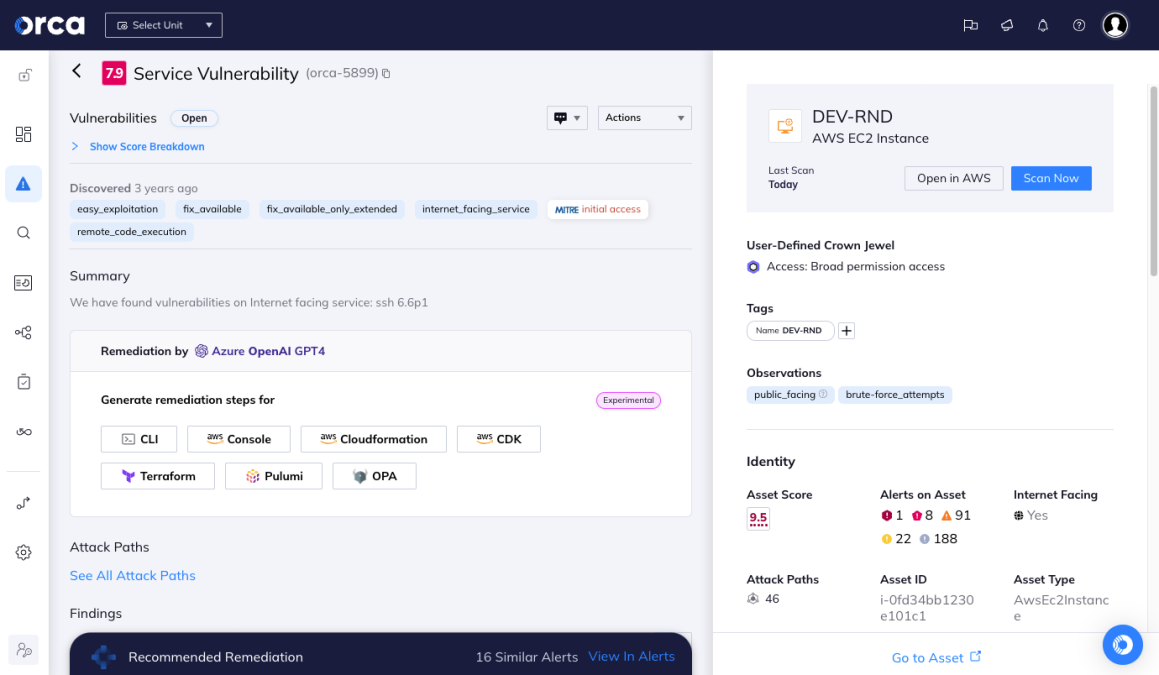
Task: Click the internet_facing_service tag
Action: coord(476,209)
